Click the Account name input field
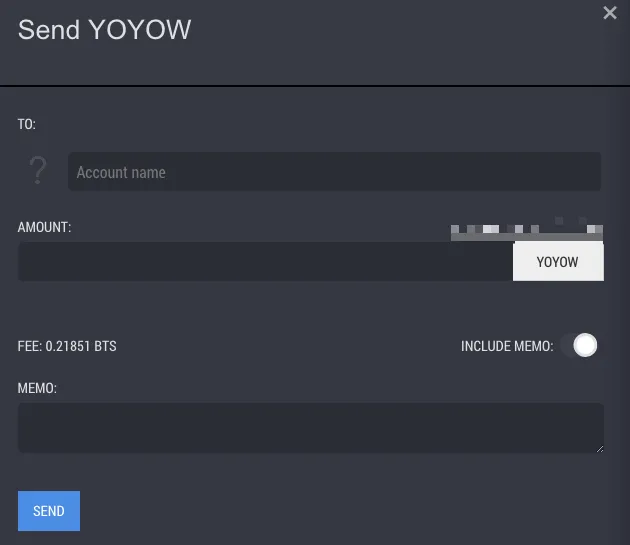The image size is (630, 545). (x=334, y=172)
